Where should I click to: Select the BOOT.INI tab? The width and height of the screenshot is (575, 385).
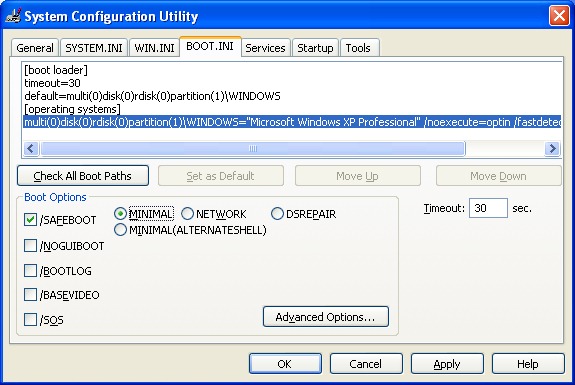(x=210, y=47)
